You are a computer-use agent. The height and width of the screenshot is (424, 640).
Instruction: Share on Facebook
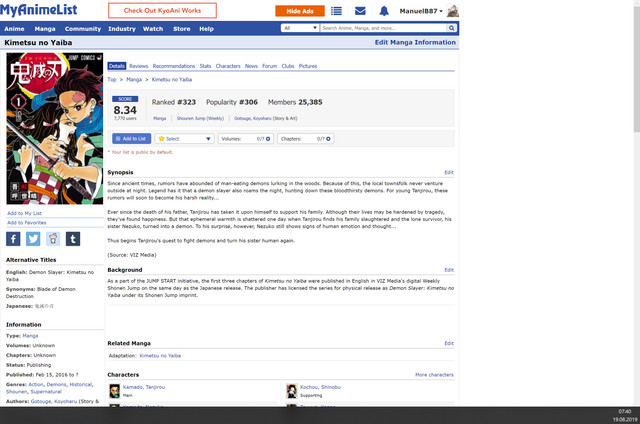pos(14,239)
